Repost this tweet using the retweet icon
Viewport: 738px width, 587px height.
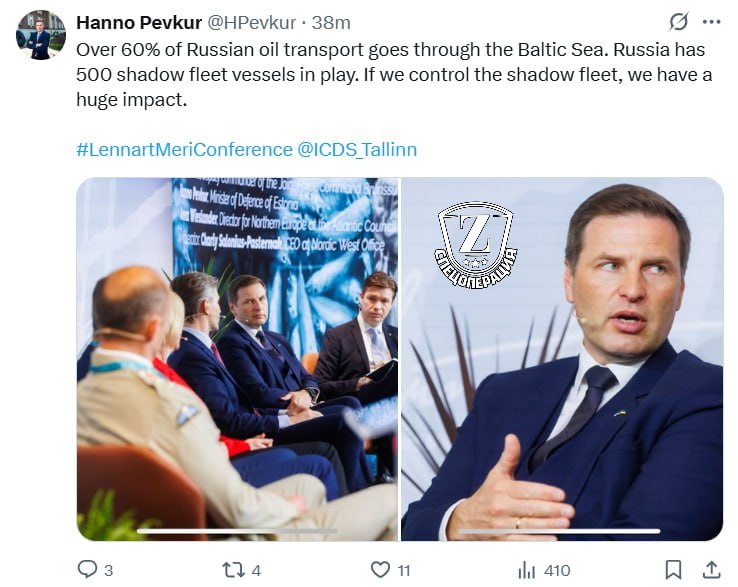(232, 570)
